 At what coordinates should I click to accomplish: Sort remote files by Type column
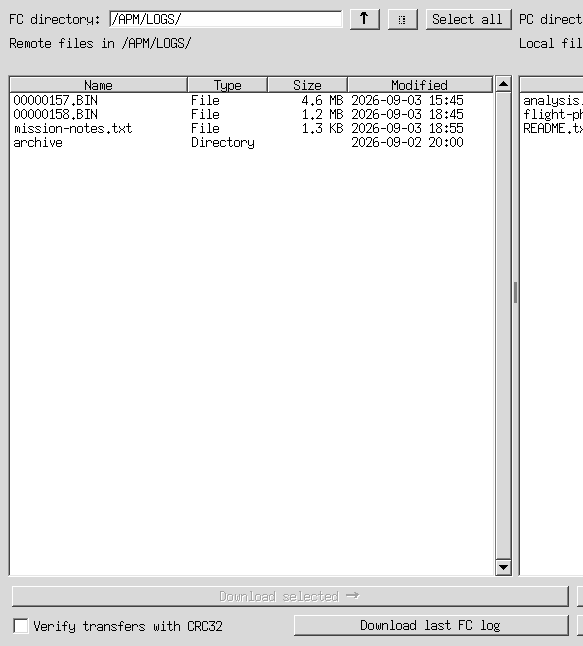227,85
